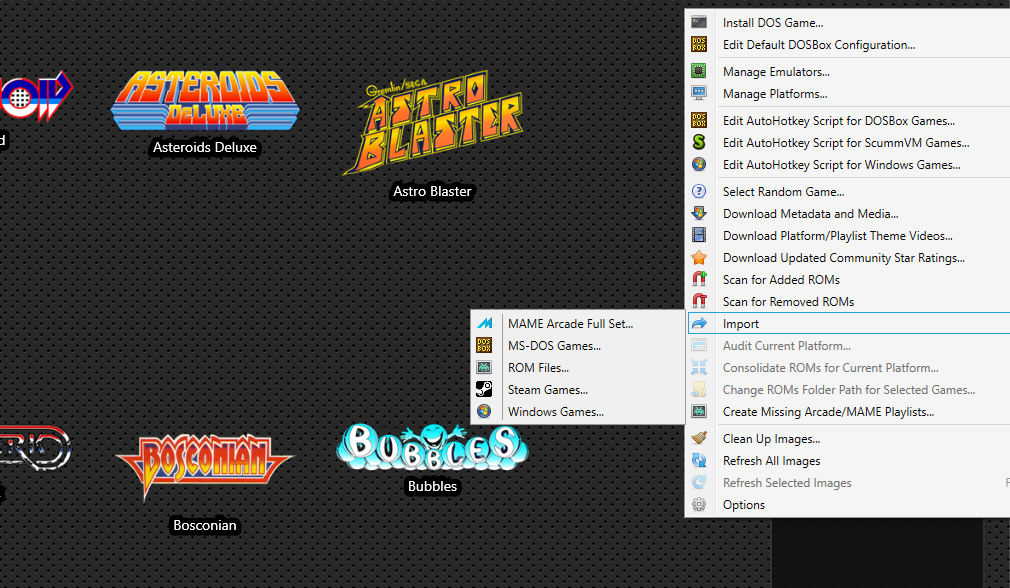Click the Windows orb icon beside Edit AutoHotkey Script for Windows Games
1010x588 pixels.
click(x=699, y=164)
